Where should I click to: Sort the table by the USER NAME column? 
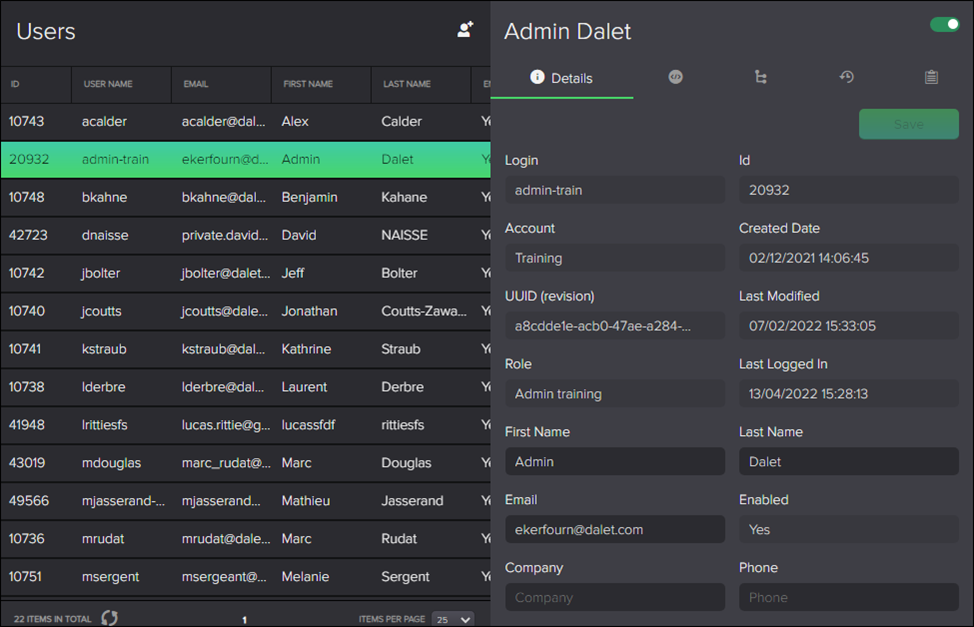coord(110,85)
